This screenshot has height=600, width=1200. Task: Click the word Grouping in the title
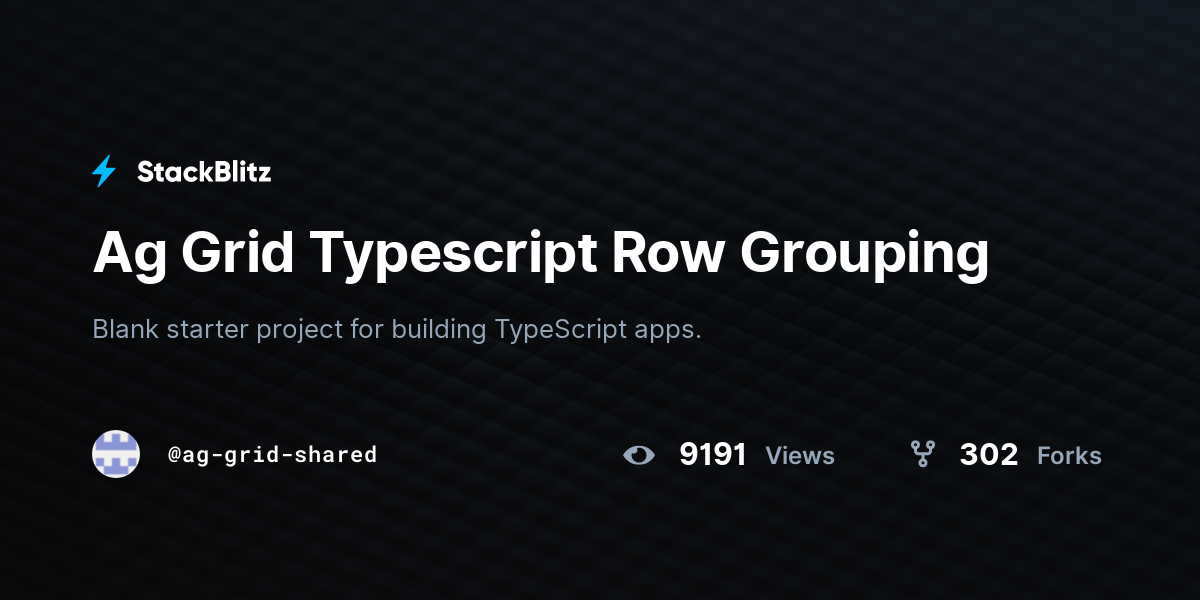[864, 254]
